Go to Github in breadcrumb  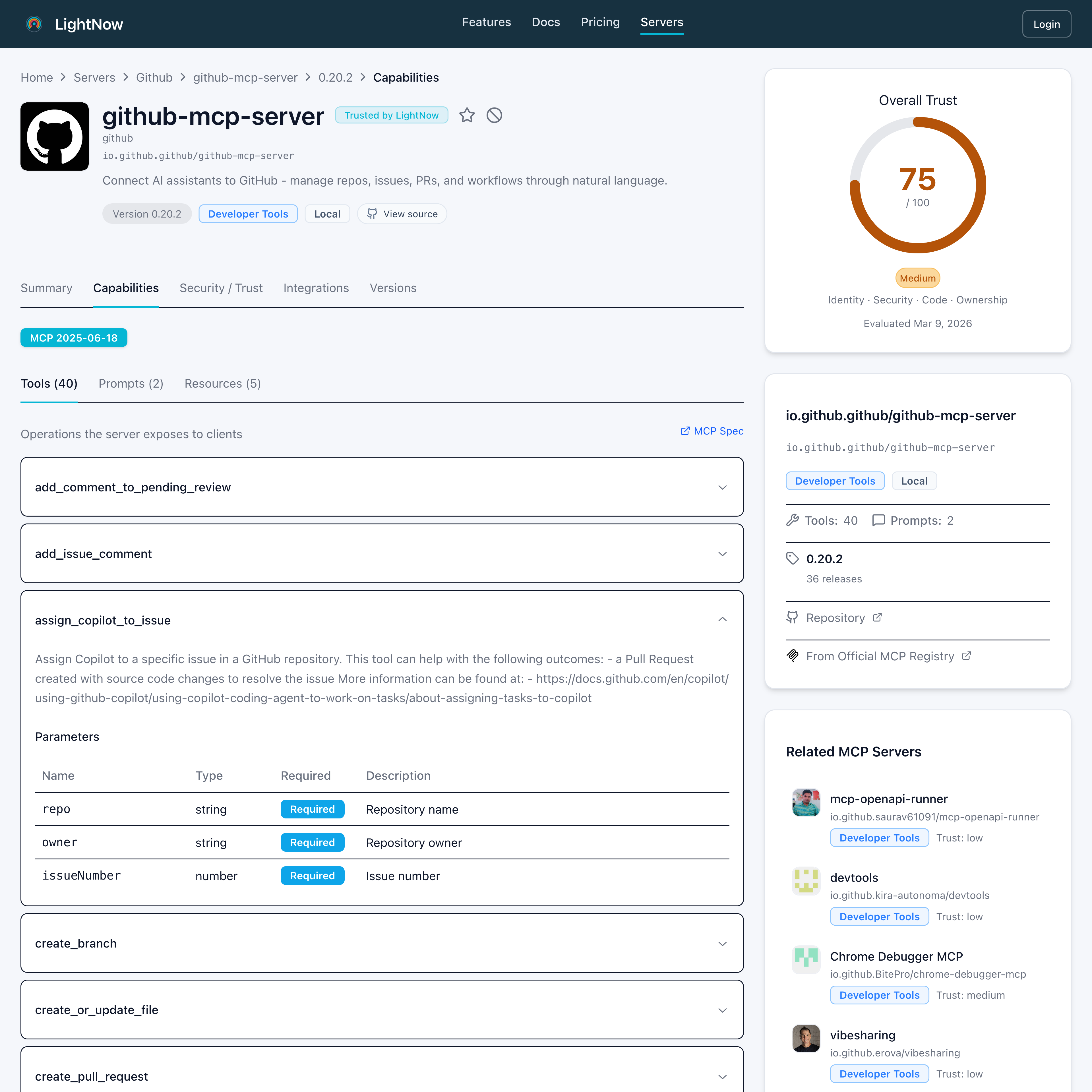154,77
